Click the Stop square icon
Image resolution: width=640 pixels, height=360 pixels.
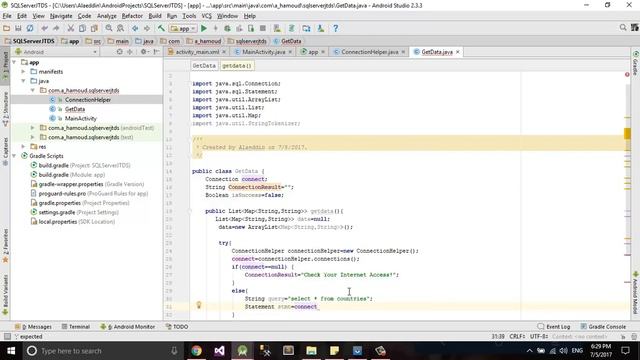[x=263, y=28]
